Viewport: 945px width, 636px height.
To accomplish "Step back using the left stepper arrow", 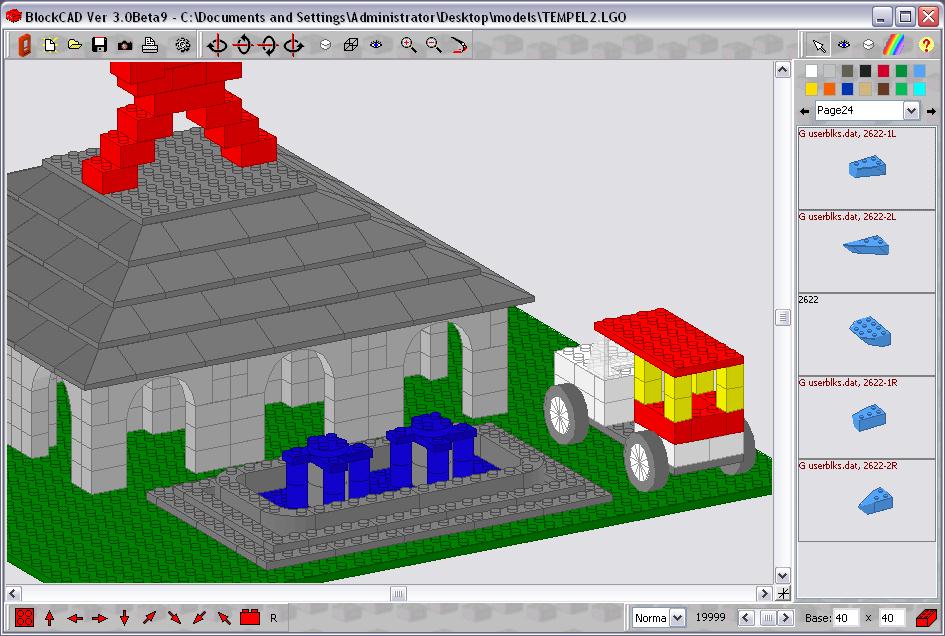I will (x=746, y=618).
